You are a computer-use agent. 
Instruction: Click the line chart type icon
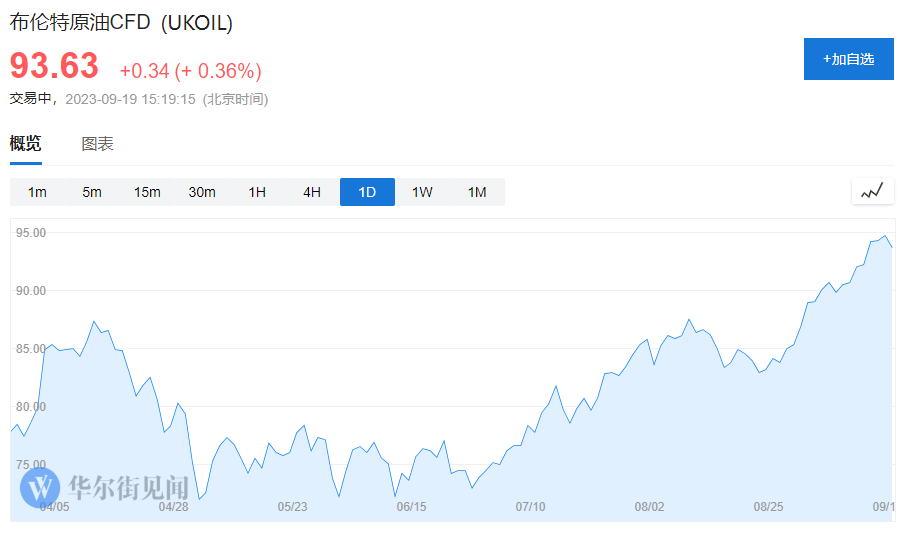coord(872,191)
